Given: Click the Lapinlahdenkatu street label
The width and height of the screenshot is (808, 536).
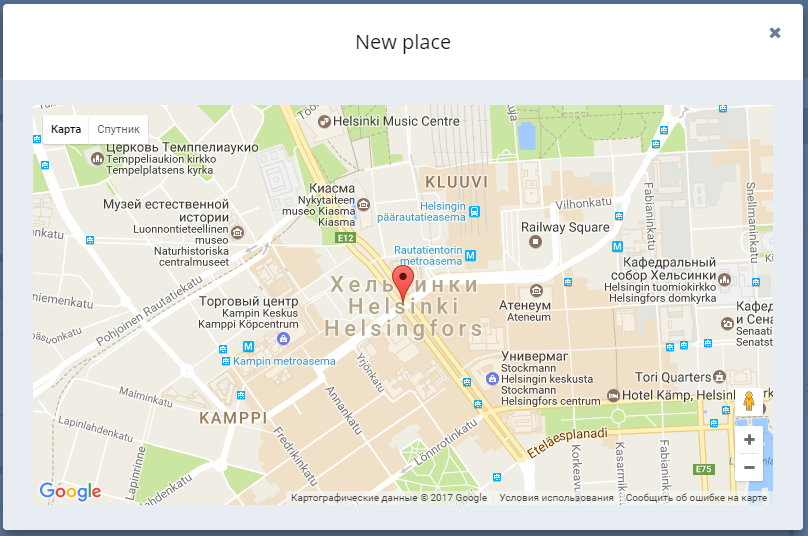Looking at the screenshot, I should click(x=96, y=429).
